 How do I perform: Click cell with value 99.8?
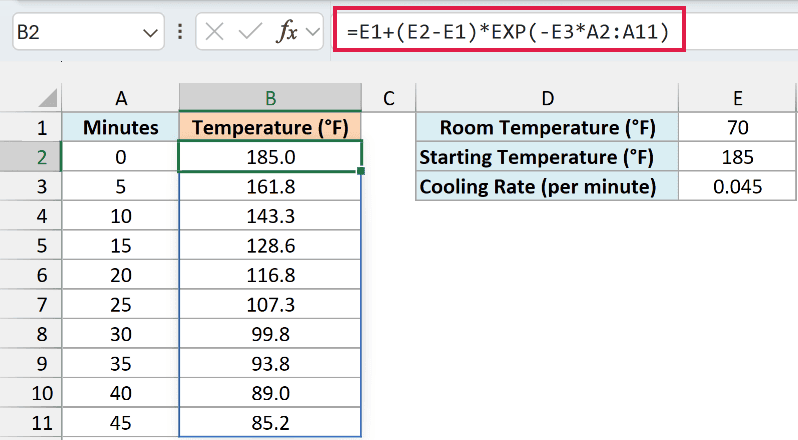(270, 334)
